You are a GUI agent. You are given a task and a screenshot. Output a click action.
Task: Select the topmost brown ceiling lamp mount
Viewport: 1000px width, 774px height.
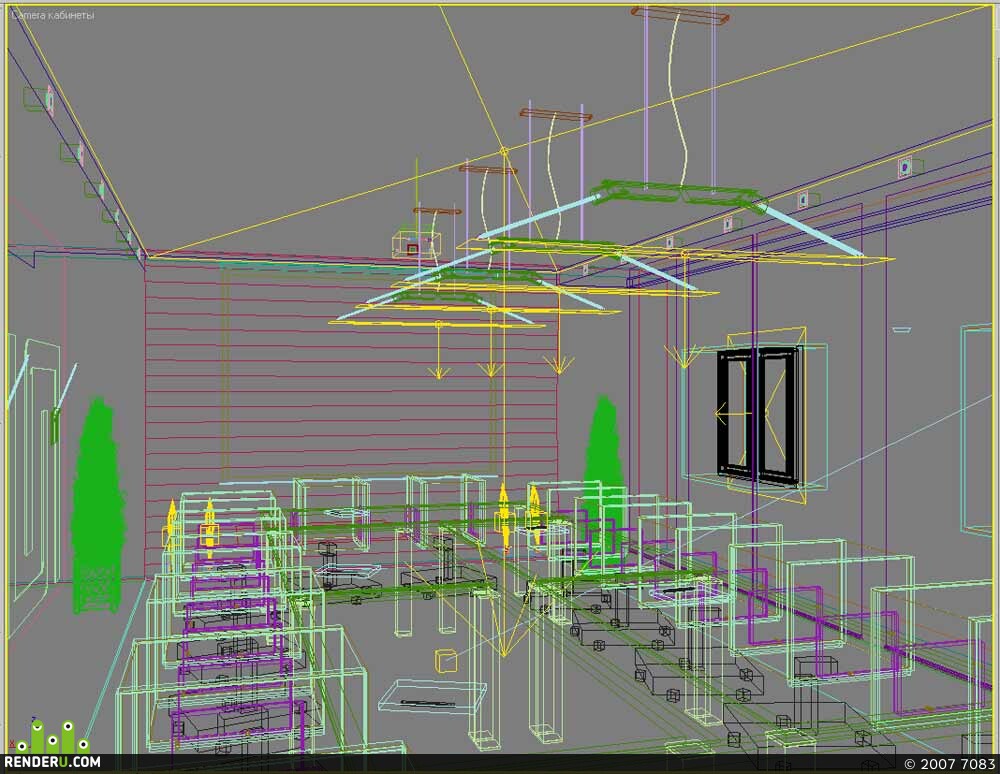click(680, 15)
